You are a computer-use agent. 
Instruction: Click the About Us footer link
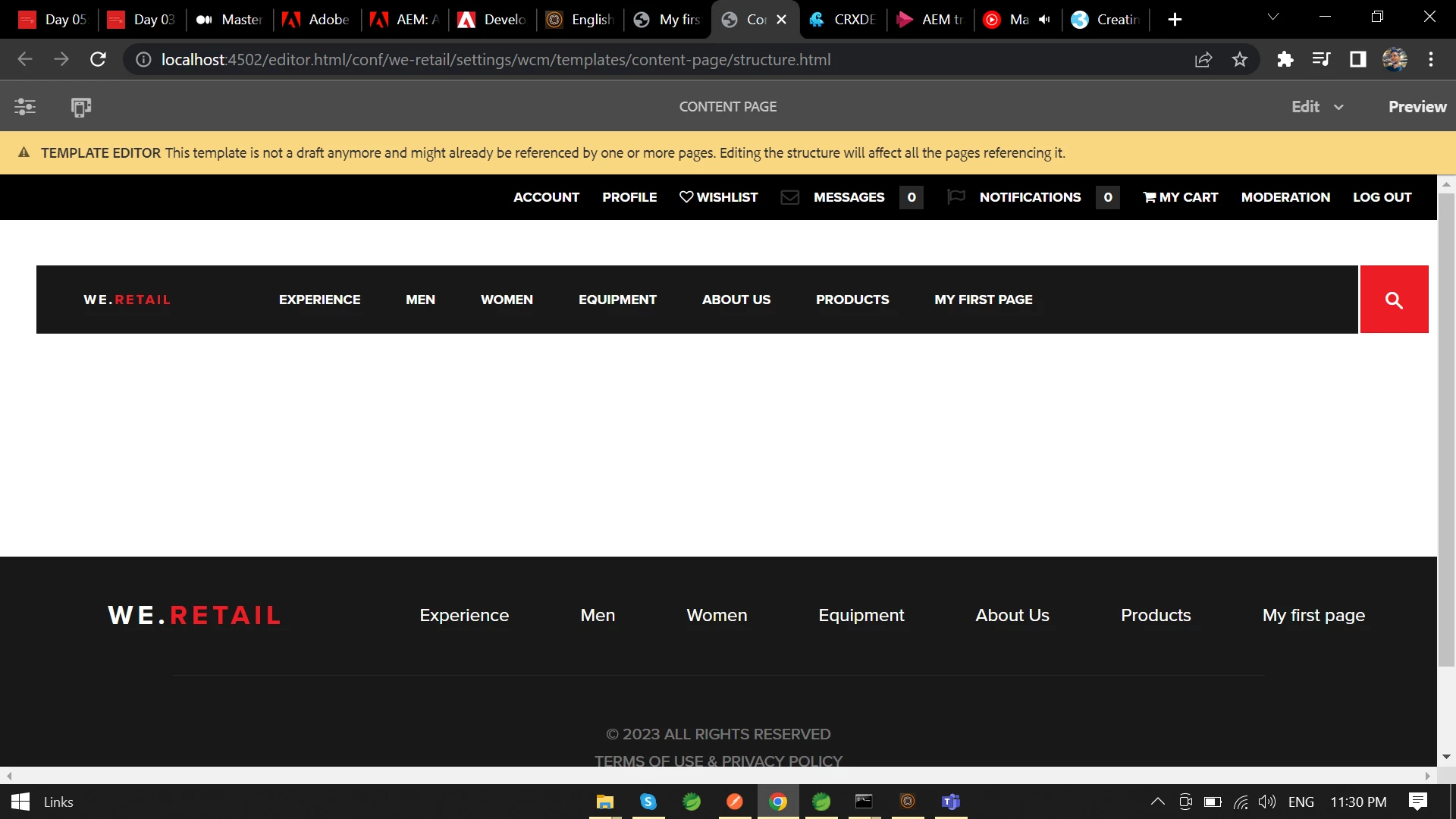coord(1012,615)
